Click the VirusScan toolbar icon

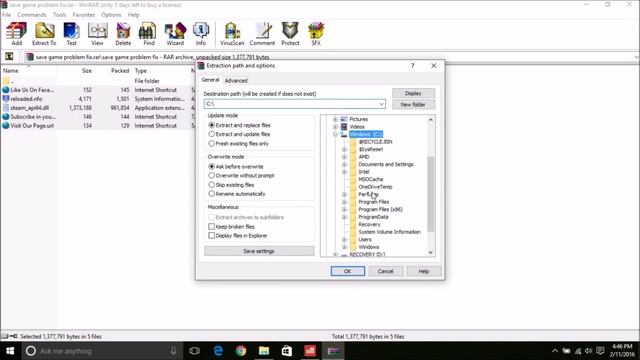[232, 33]
